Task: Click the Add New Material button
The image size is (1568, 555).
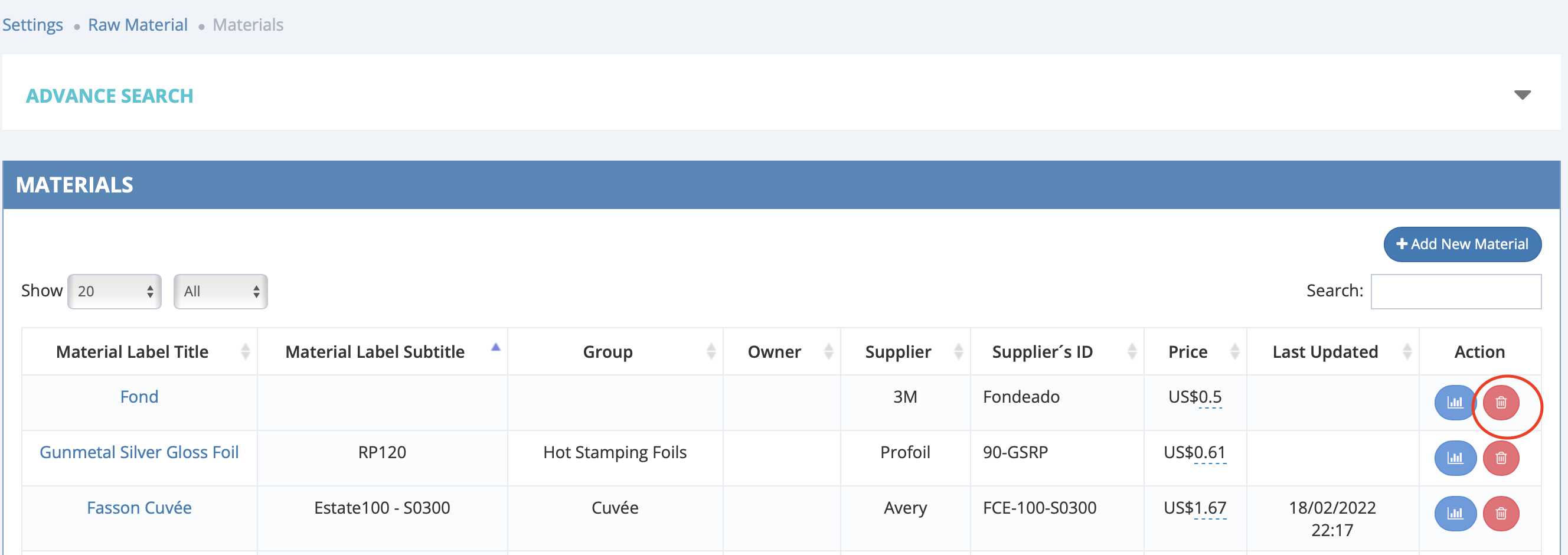Action: [1462, 244]
